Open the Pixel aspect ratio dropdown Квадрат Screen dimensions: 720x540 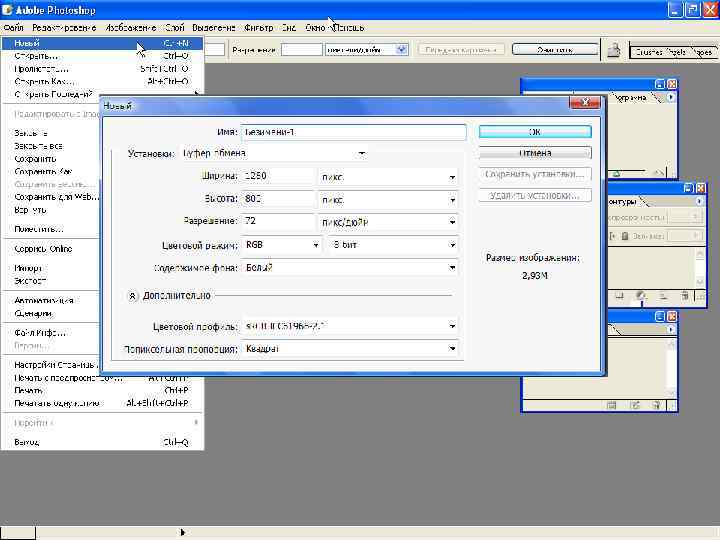[452, 349]
